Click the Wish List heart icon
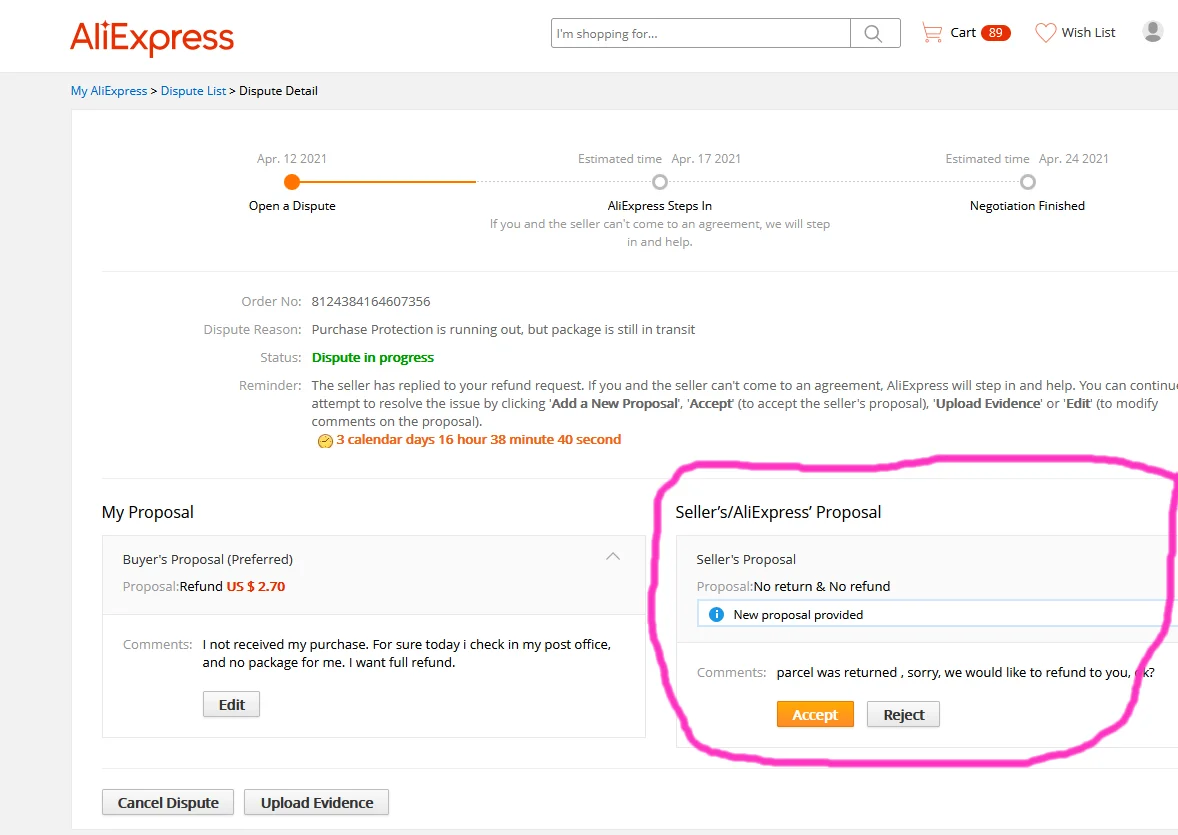The image size is (1178, 835). pos(1045,32)
